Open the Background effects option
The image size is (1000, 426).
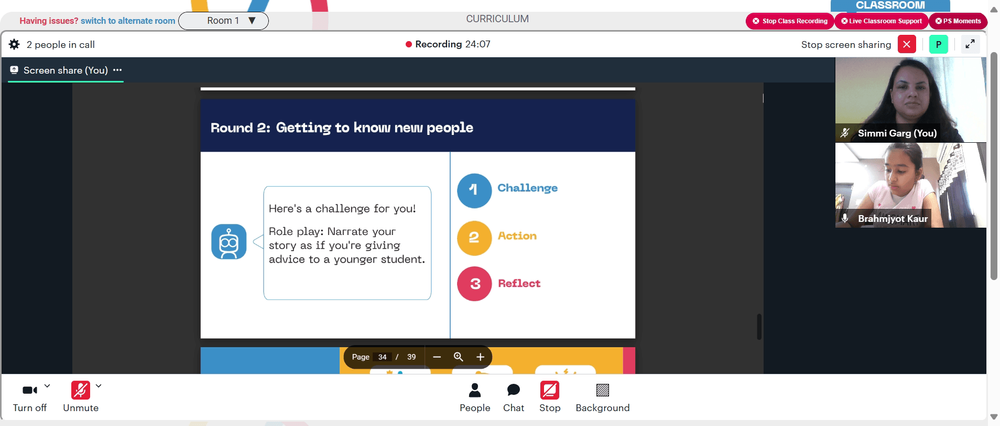pos(602,397)
